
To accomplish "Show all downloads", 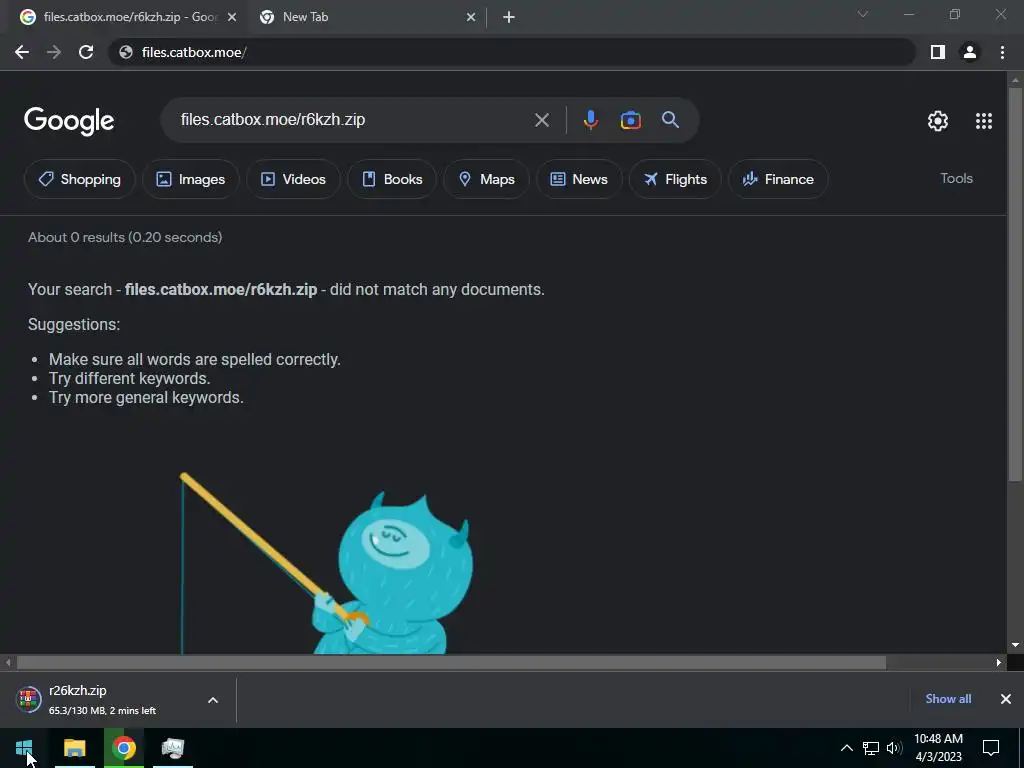I will point(948,699).
